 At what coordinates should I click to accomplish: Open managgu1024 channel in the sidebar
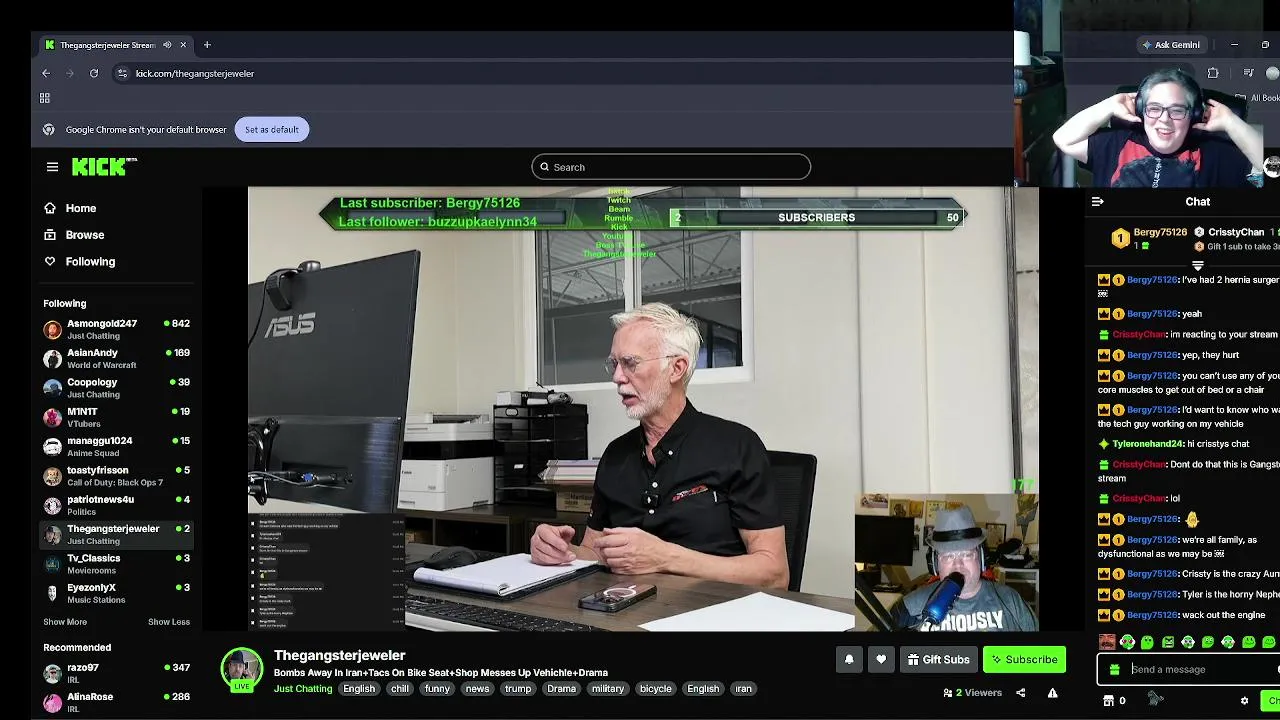tap(116, 446)
